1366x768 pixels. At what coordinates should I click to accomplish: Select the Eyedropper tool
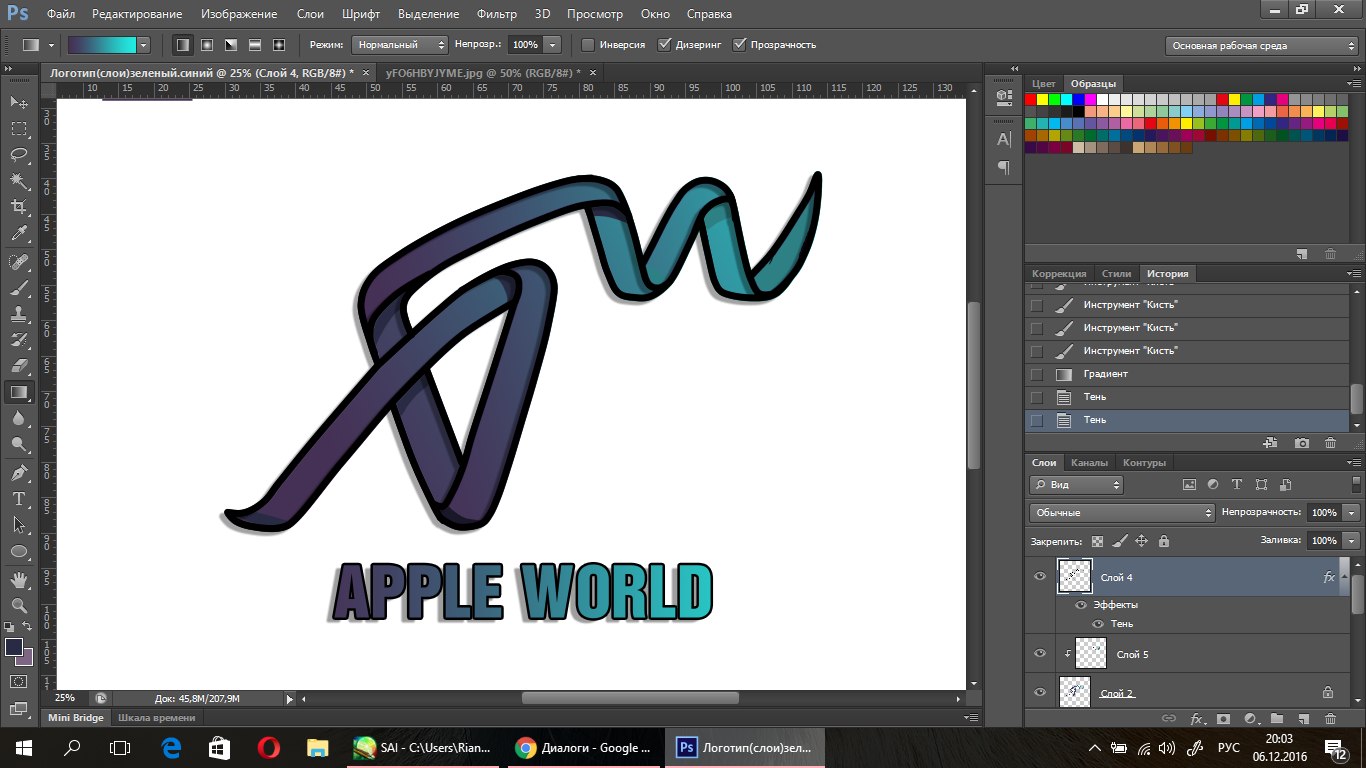(x=19, y=233)
